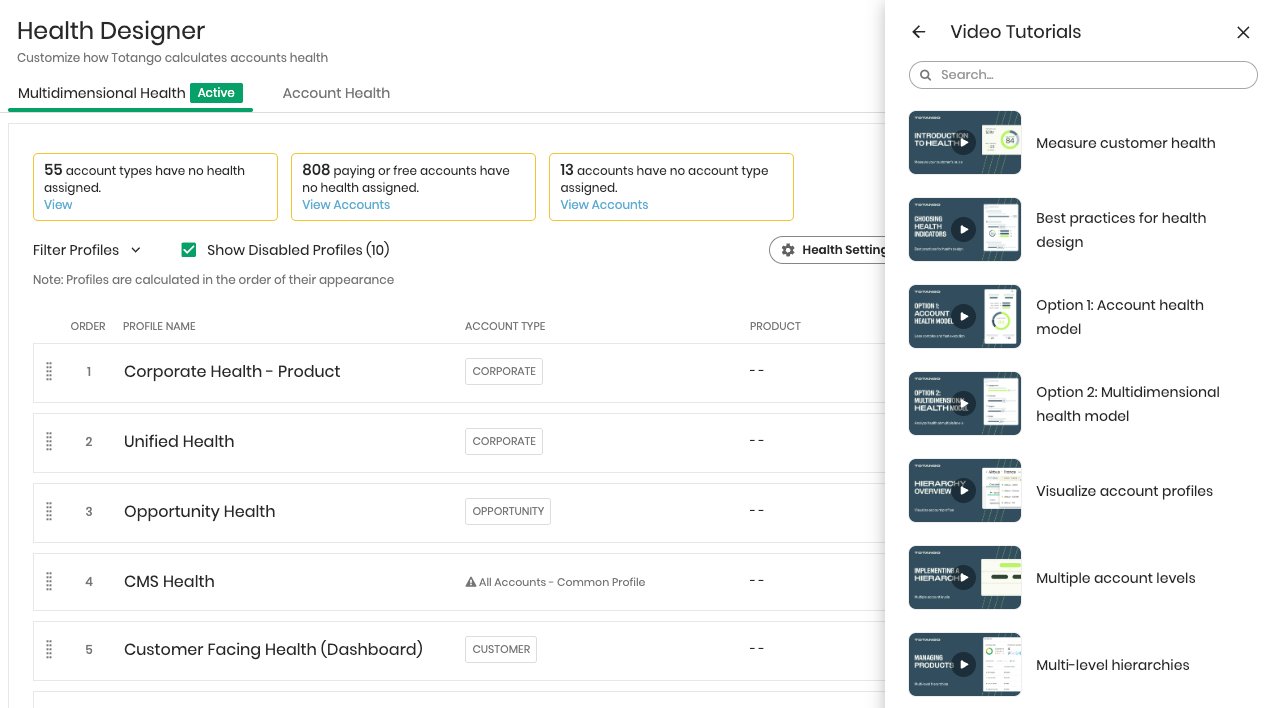Screen dimensions: 1276x708
Task: Play the Multiple account levels video
Action: point(964,577)
